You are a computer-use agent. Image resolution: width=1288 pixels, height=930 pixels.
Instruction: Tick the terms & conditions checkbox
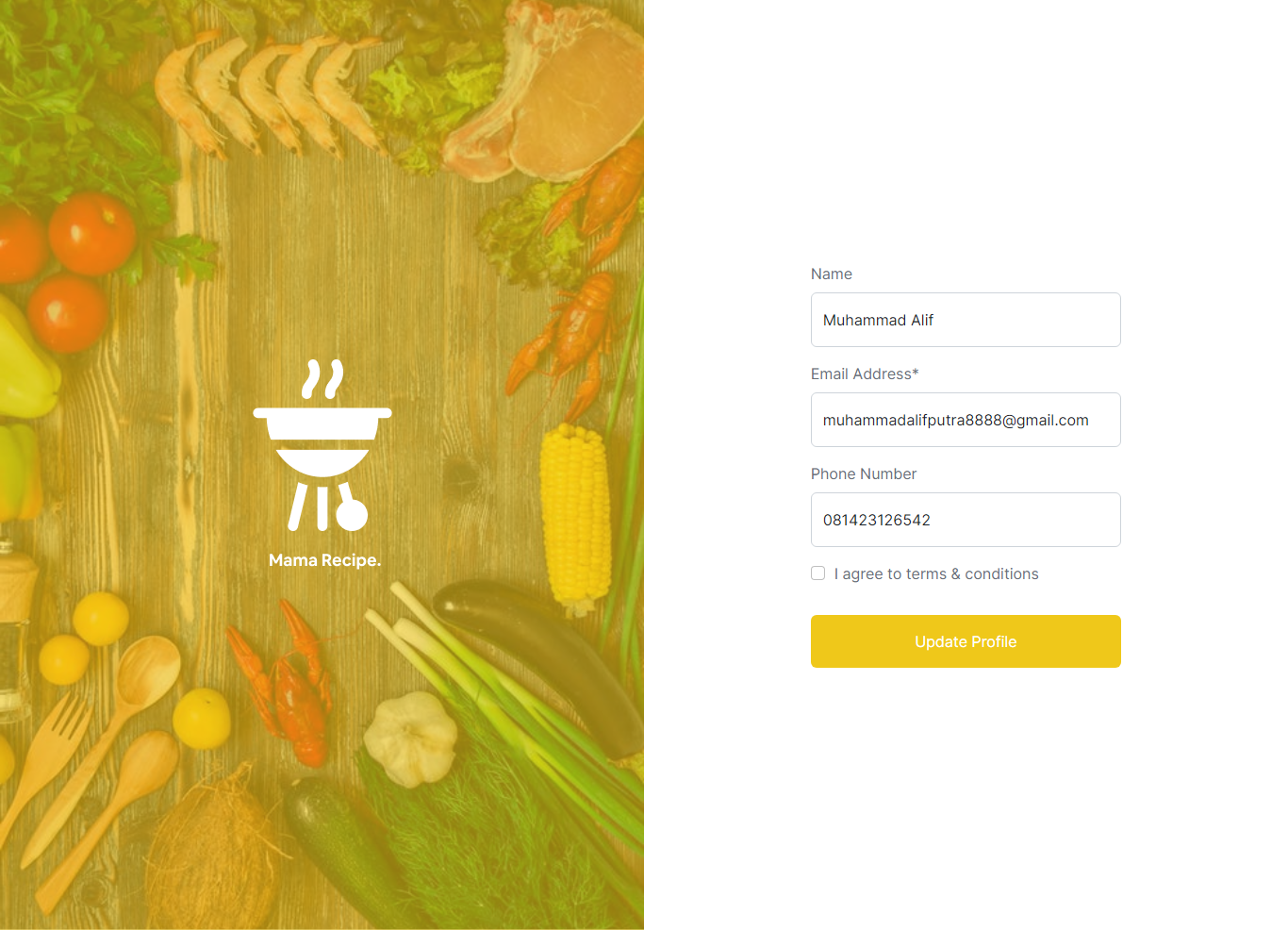[818, 573]
